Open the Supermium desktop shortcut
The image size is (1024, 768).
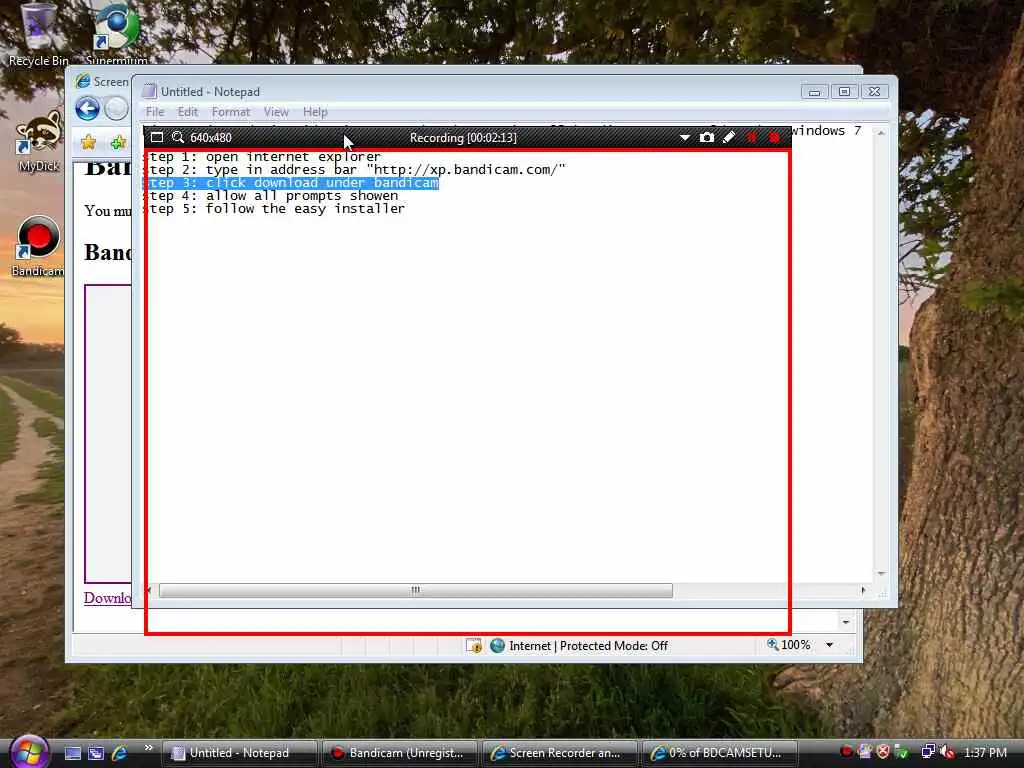(x=117, y=33)
